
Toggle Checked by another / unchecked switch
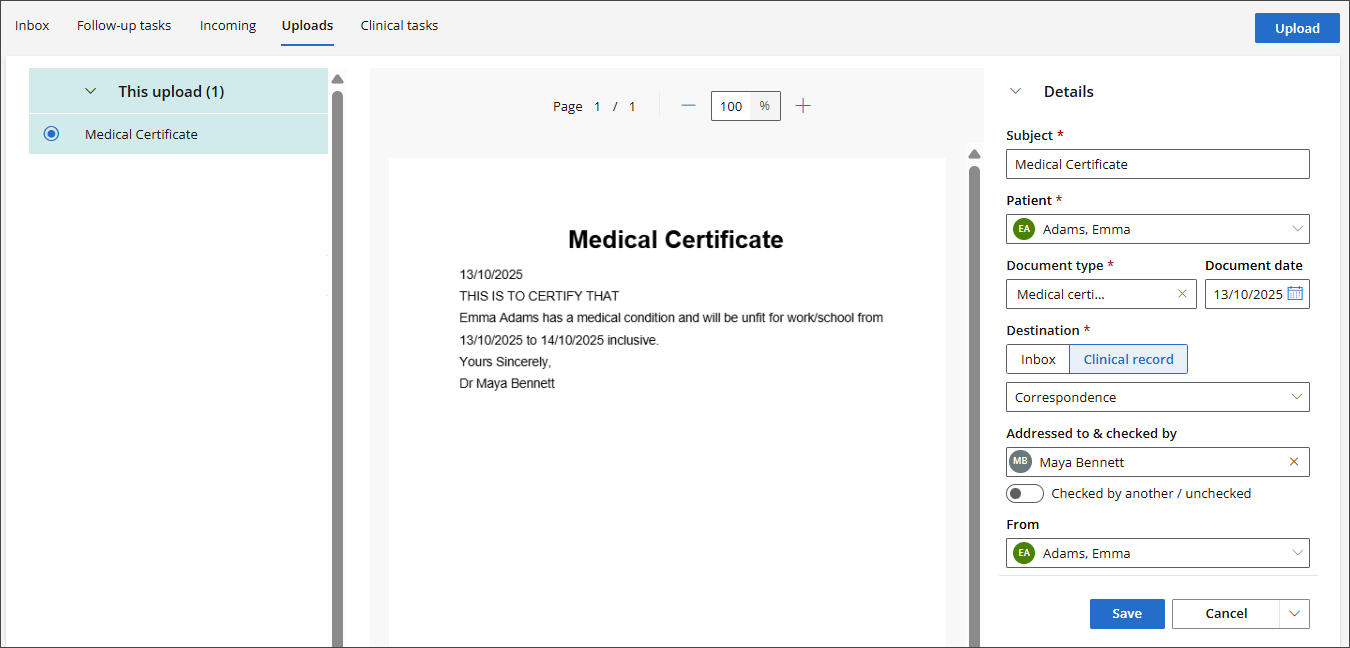point(1025,493)
